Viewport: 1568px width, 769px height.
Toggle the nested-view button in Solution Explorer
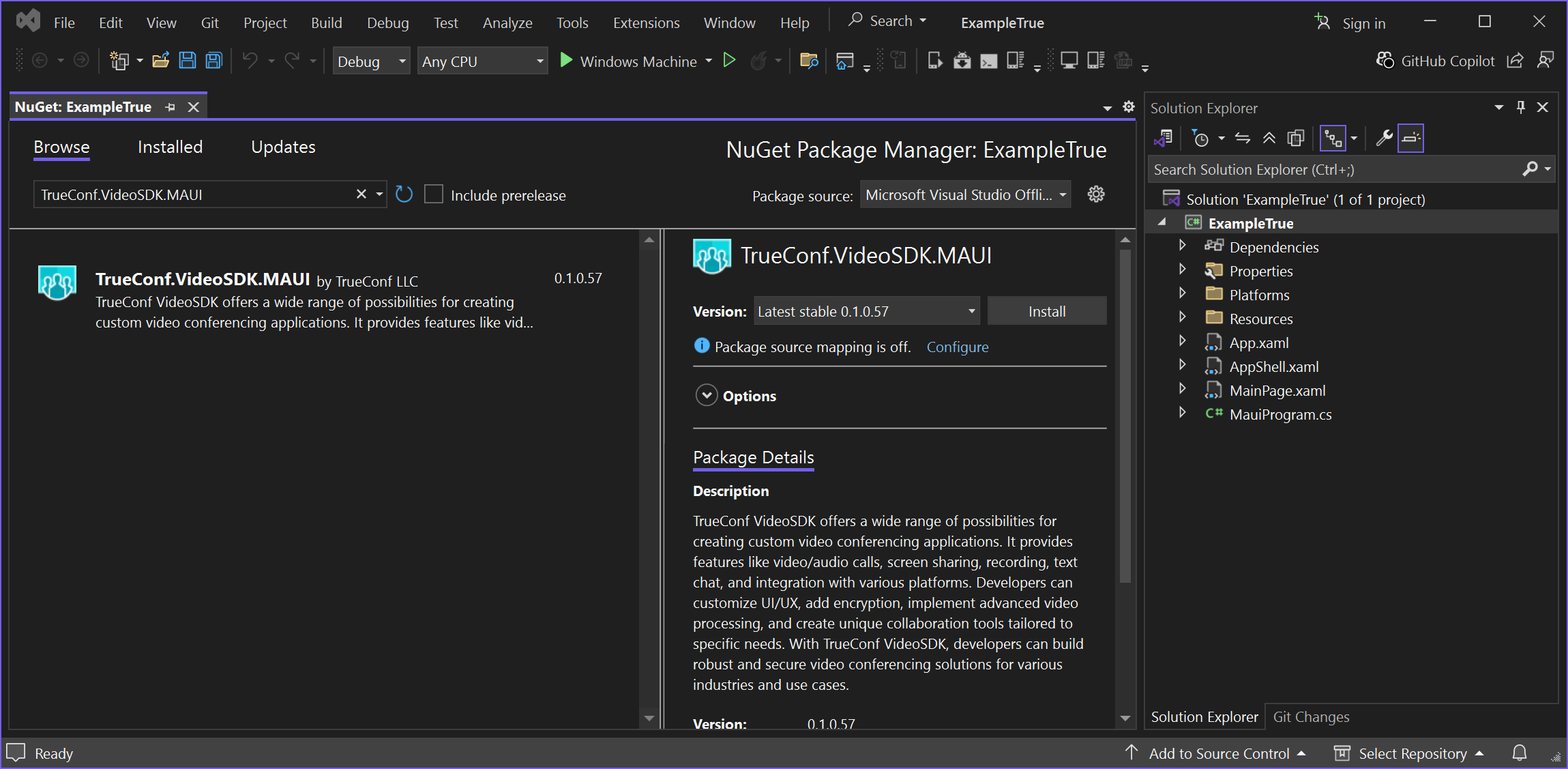[1333, 139]
